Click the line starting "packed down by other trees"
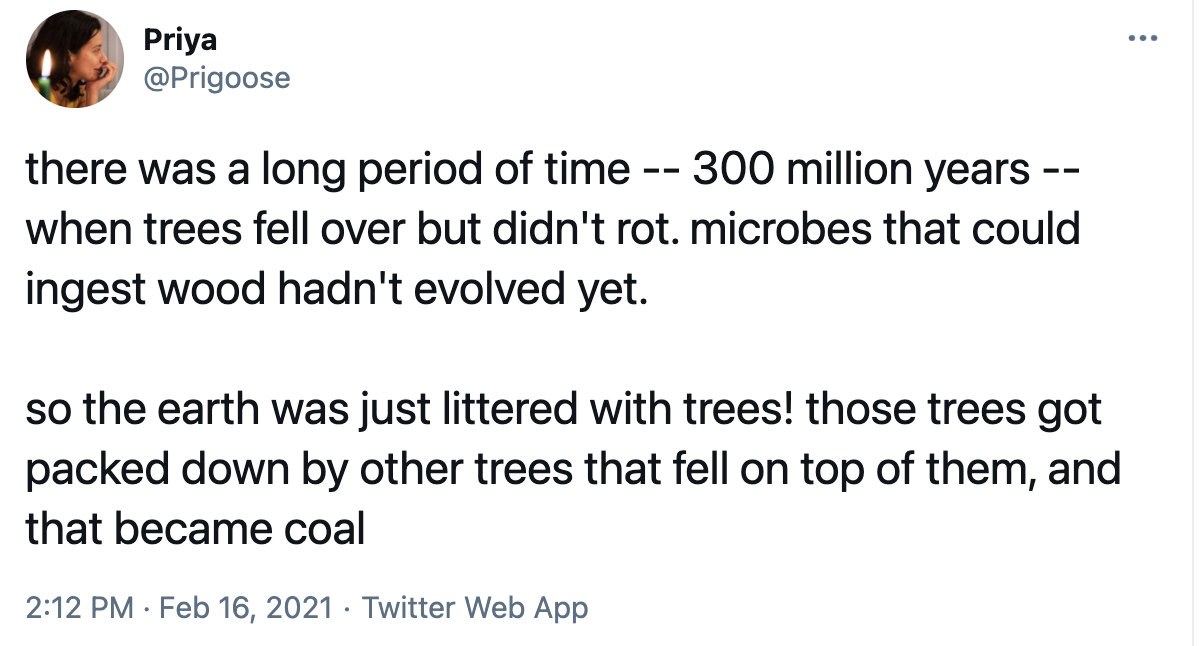The height and width of the screenshot is (646, 1202). [x=573, y=469]
